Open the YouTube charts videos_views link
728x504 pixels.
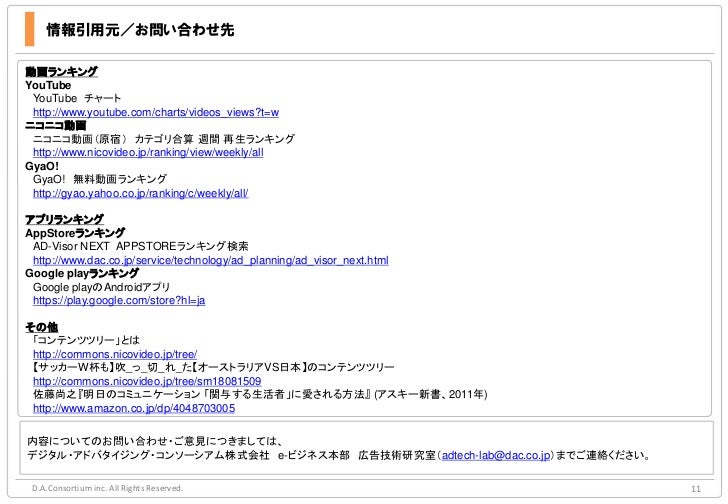[x=156, y=112]
